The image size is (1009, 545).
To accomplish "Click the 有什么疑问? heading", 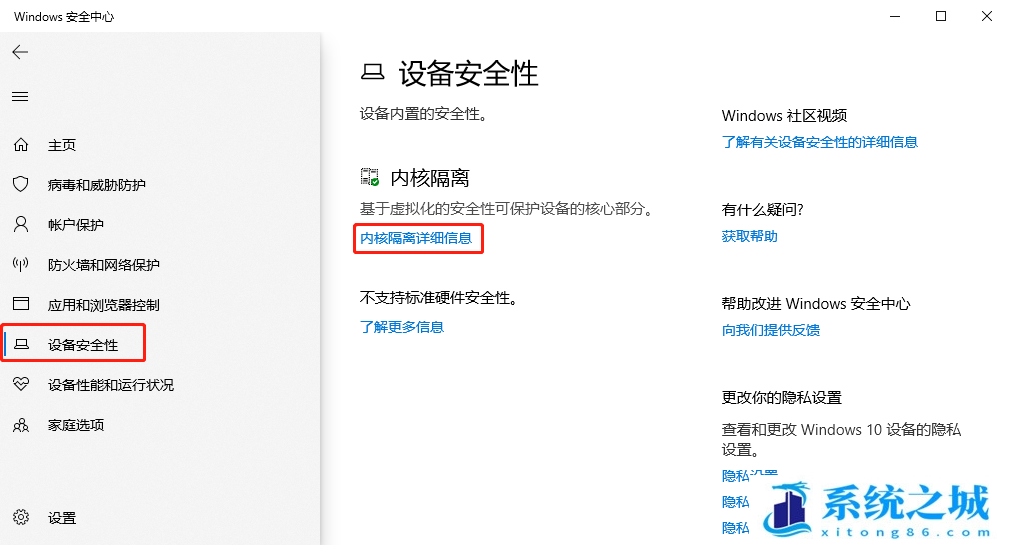I will tap(763, 210).
